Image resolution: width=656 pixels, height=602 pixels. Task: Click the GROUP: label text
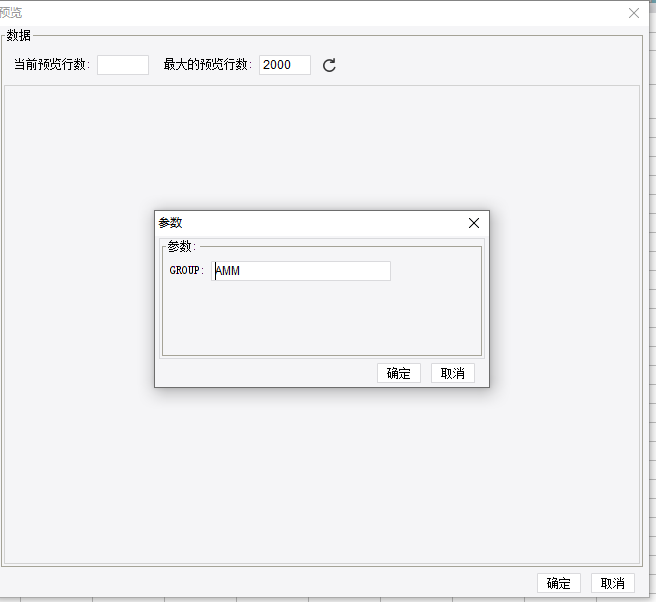point(186,270)
